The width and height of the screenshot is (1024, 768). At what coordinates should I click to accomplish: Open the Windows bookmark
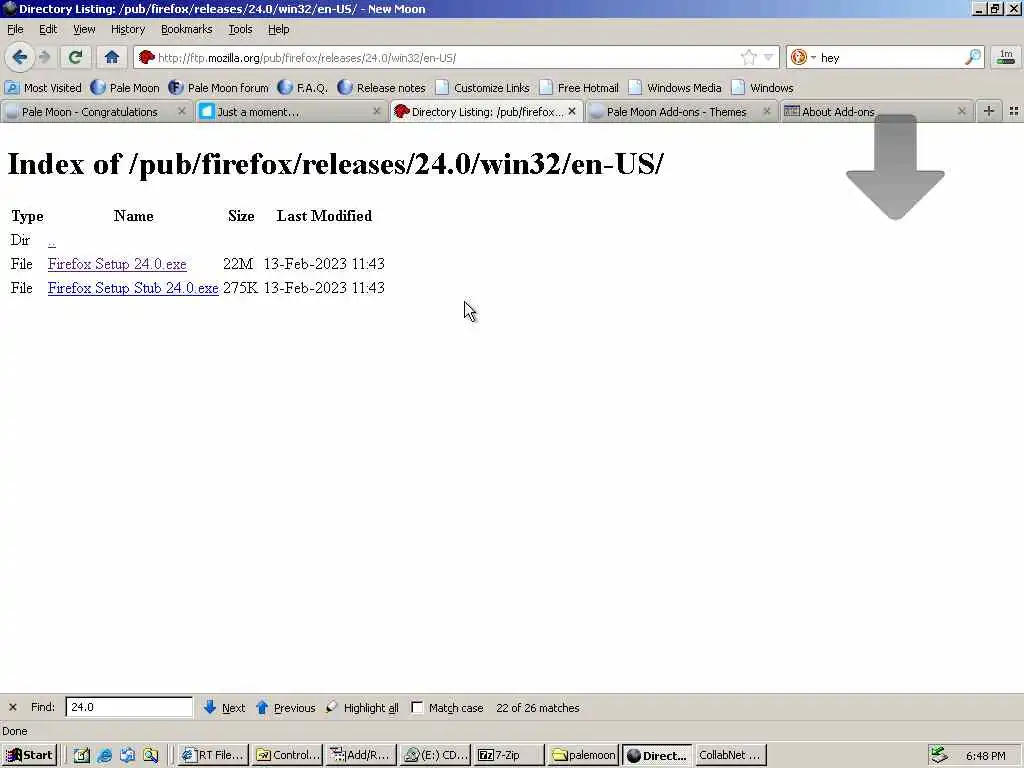762,88
